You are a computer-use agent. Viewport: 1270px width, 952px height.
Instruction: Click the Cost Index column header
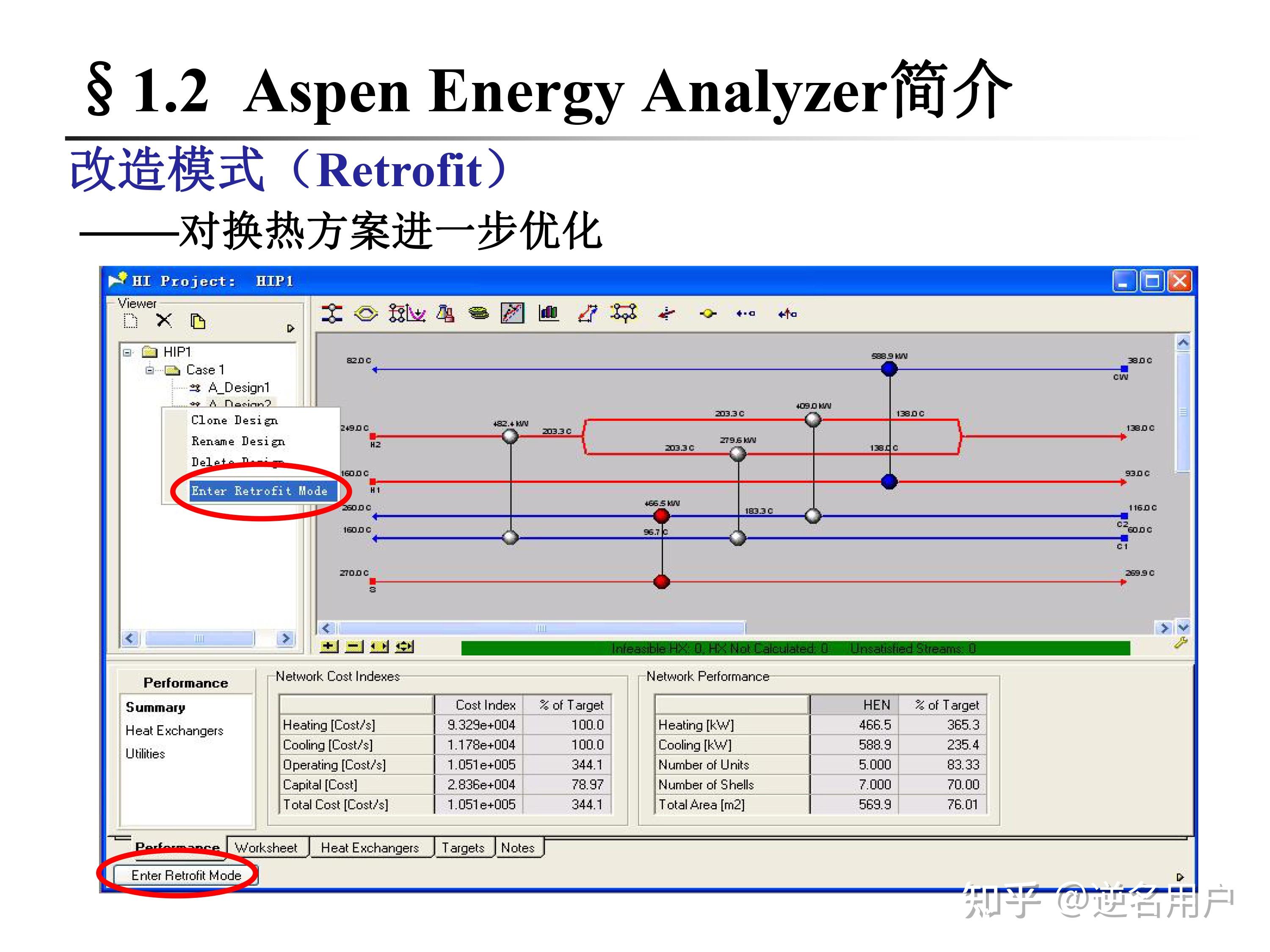(479, 704)
